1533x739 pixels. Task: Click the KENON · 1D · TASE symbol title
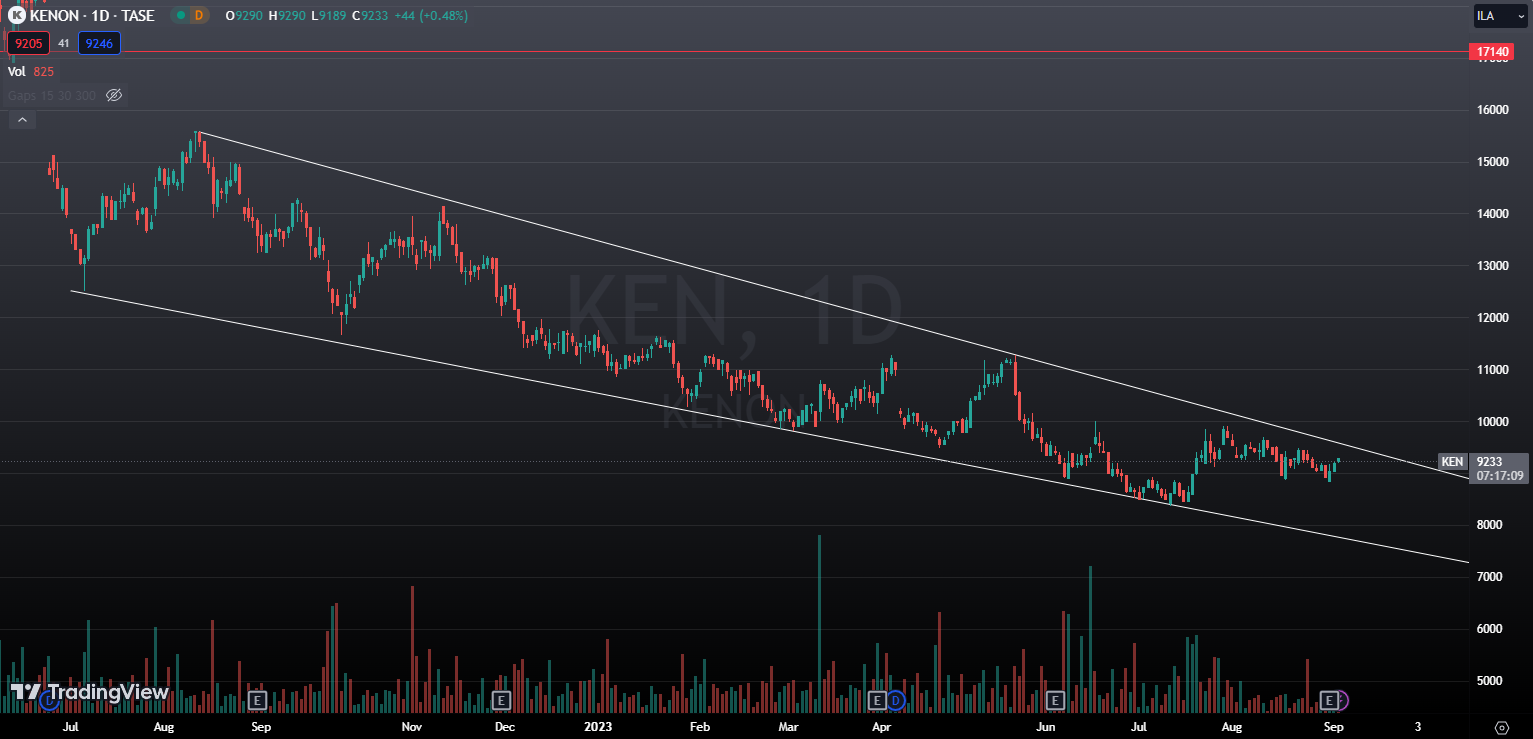tap(92, 16)
